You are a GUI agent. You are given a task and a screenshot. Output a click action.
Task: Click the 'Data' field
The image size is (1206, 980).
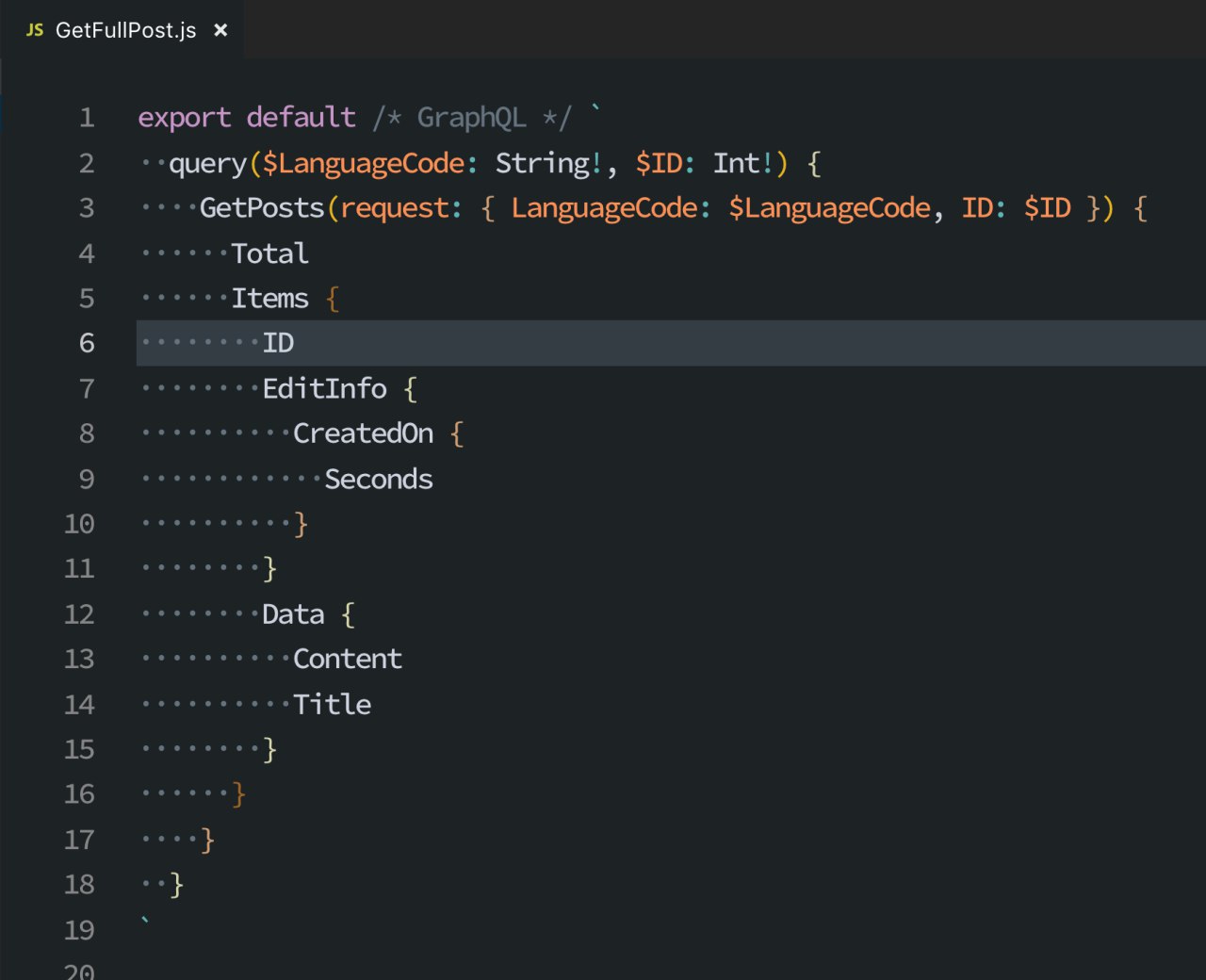pyautogui.click(x=293, y=614)
